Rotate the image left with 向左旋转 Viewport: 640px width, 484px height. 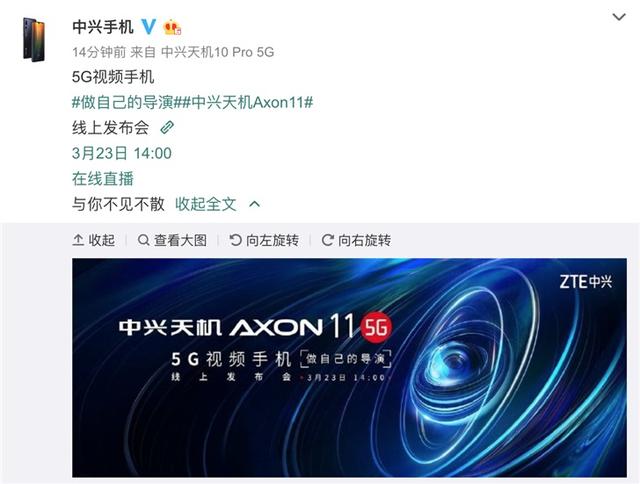[x=264, y=240]
